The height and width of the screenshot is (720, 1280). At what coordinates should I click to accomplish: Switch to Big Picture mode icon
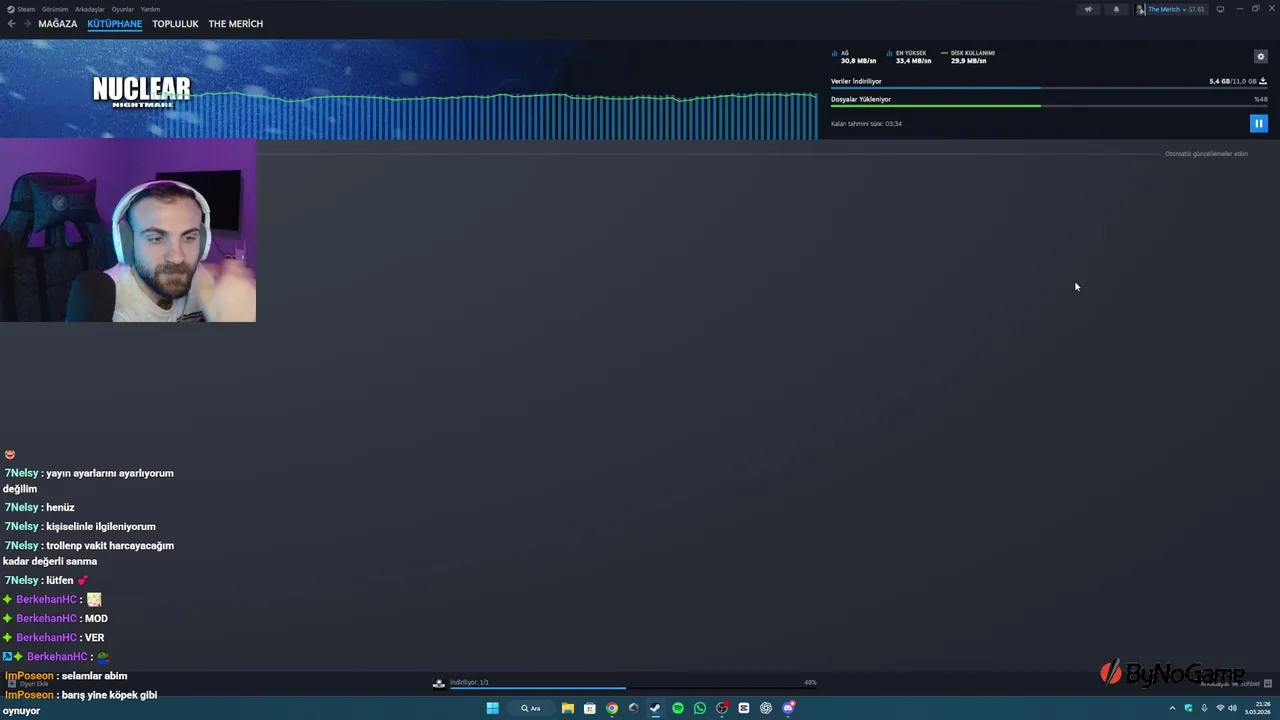(x=1220, y=9)
